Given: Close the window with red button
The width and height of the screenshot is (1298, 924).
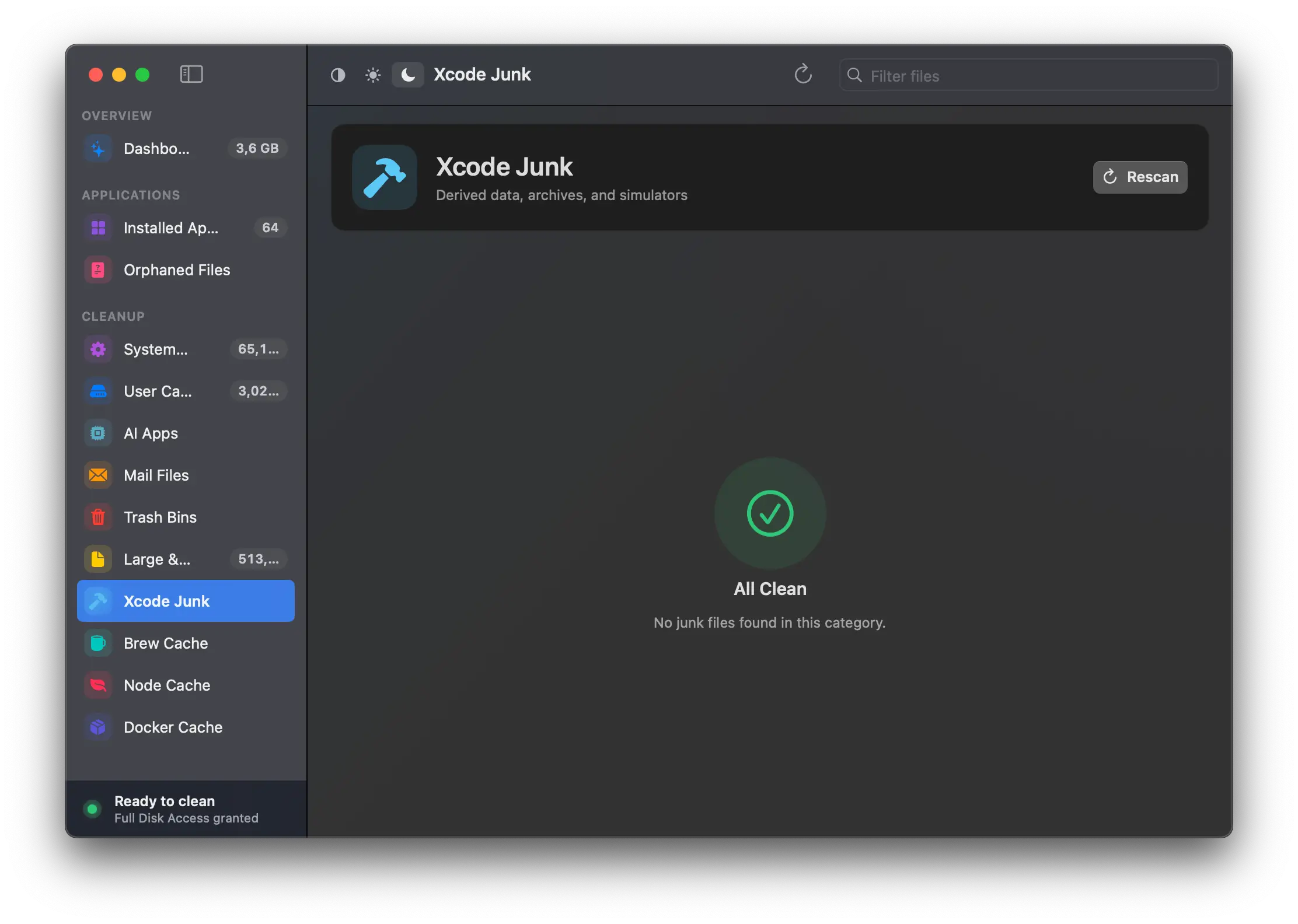Looking at the screenshot, I should [96, 75].
